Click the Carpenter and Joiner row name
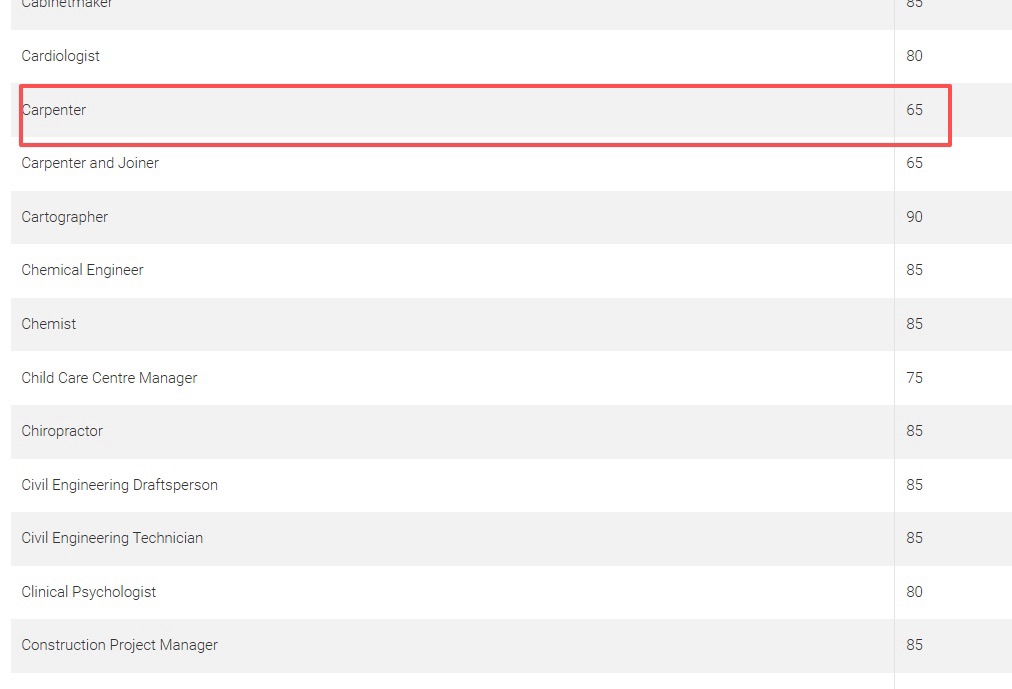1012x689 pixels. [x=90, y=163]
